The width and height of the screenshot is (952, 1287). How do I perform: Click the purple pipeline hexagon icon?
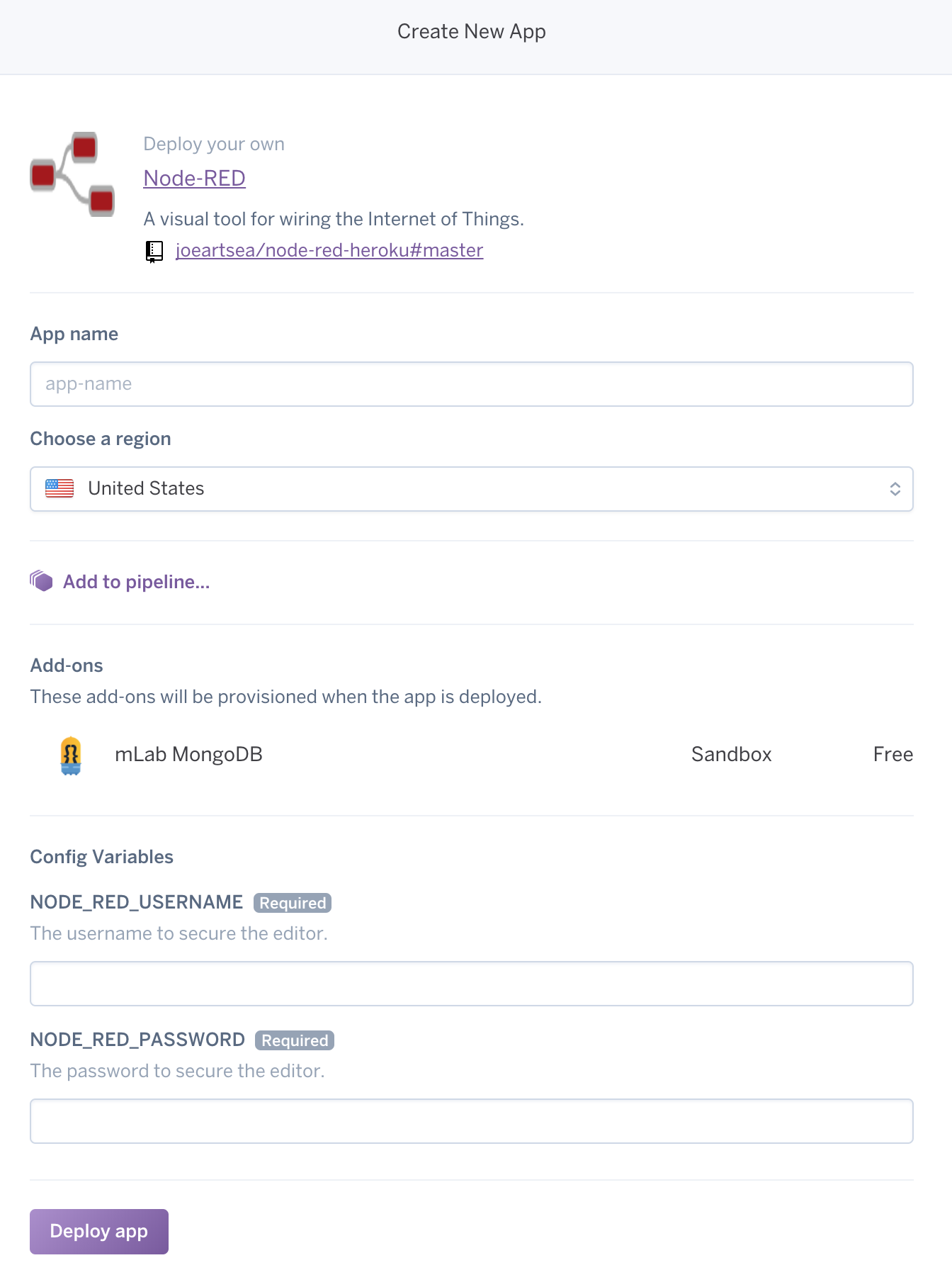[x=42, y=581]
